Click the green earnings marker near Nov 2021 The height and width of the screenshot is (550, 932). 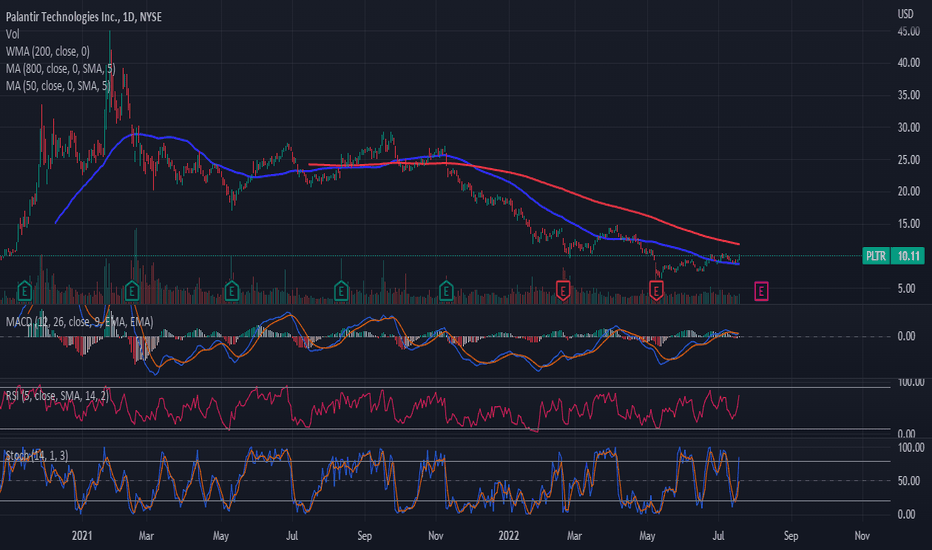pos(446,291)
